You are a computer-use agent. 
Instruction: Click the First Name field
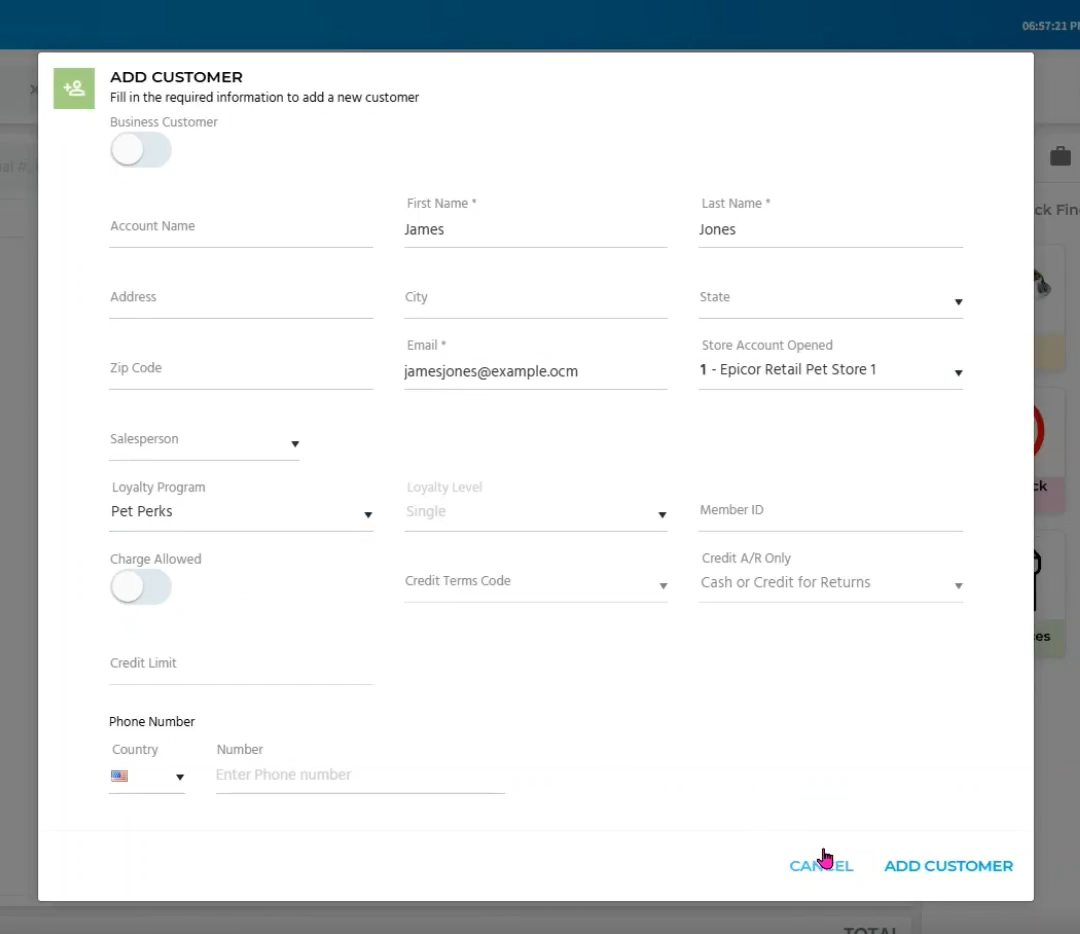click(x=535, y=230)
